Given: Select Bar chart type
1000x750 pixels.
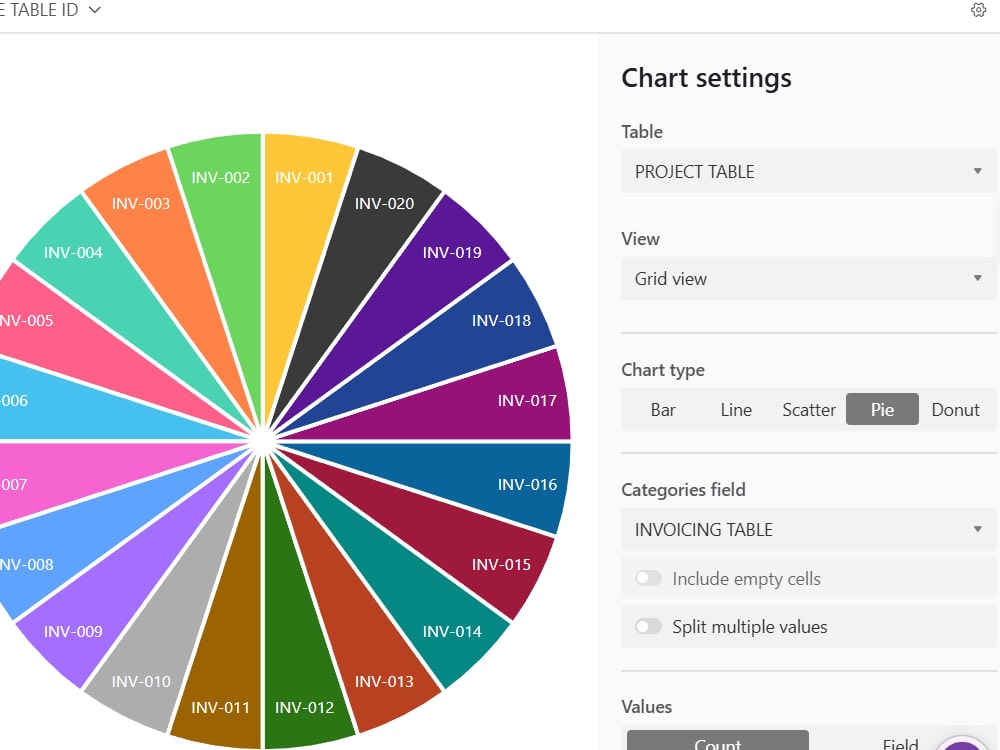Looking at the screenshot, I should (x=663, y=409).
